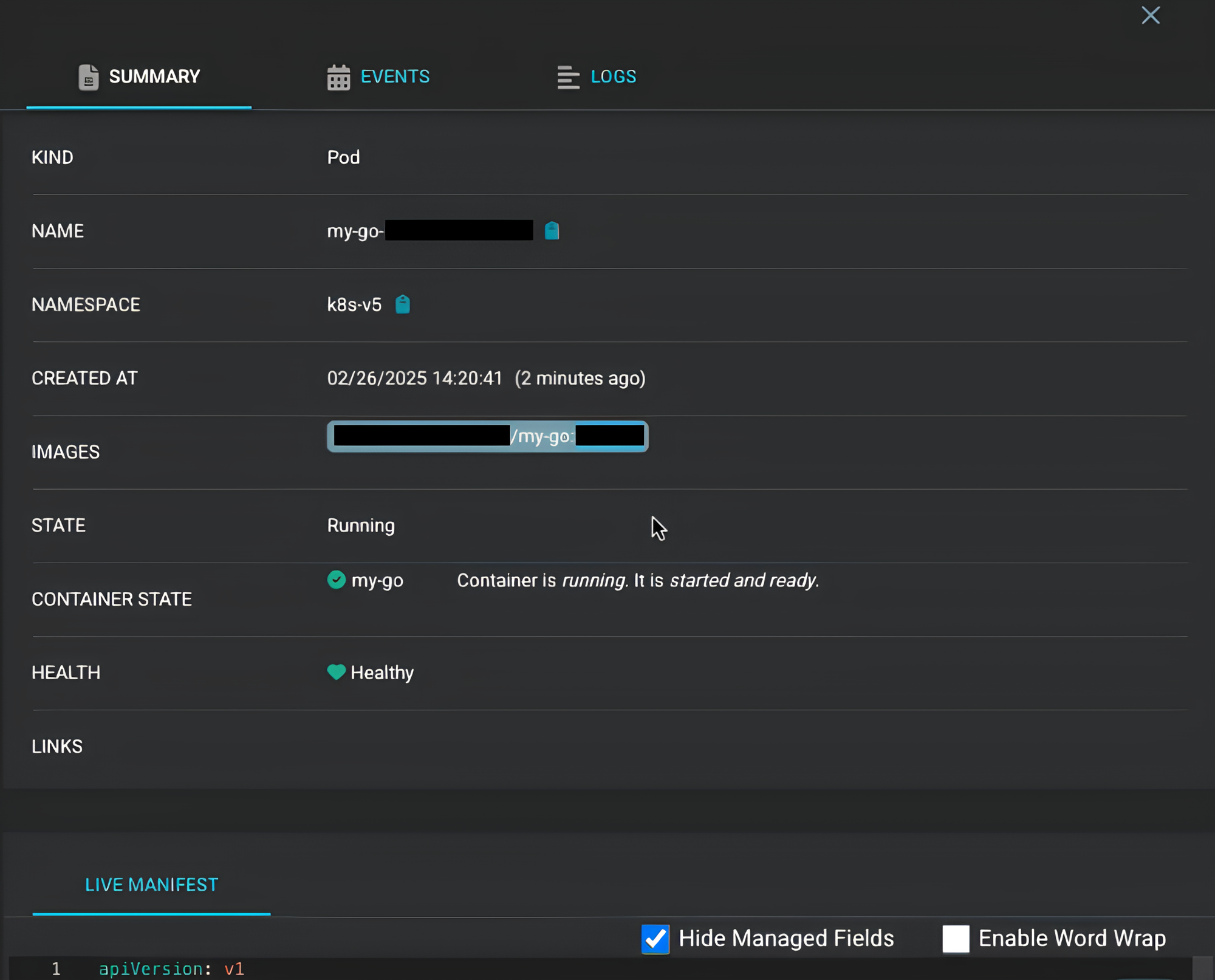Enable Word Wrap checkbox
Image resolution: width=1215 pixels, height=980 pixels.
point(956,939)
